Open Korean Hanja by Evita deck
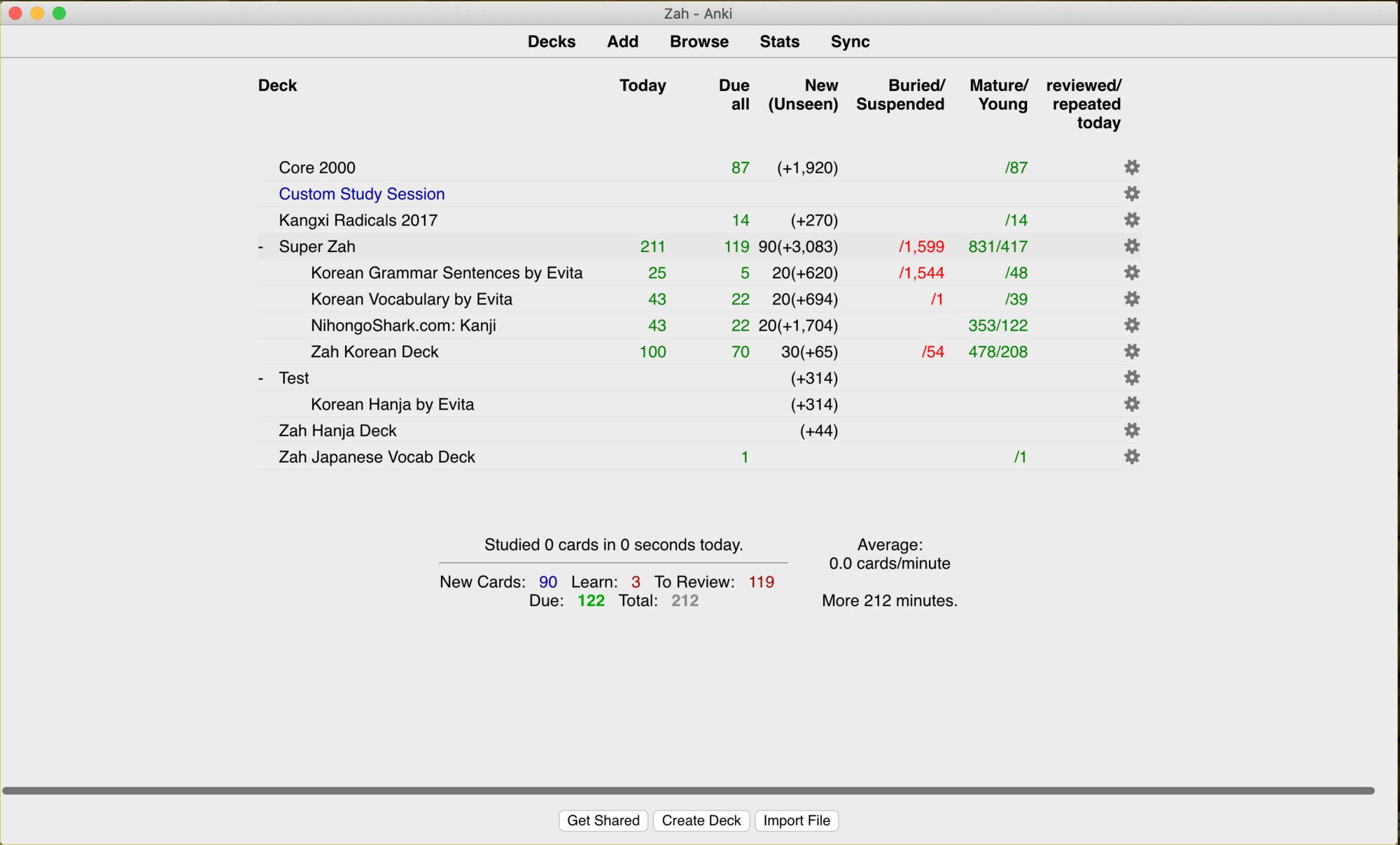 click(392, 405)
